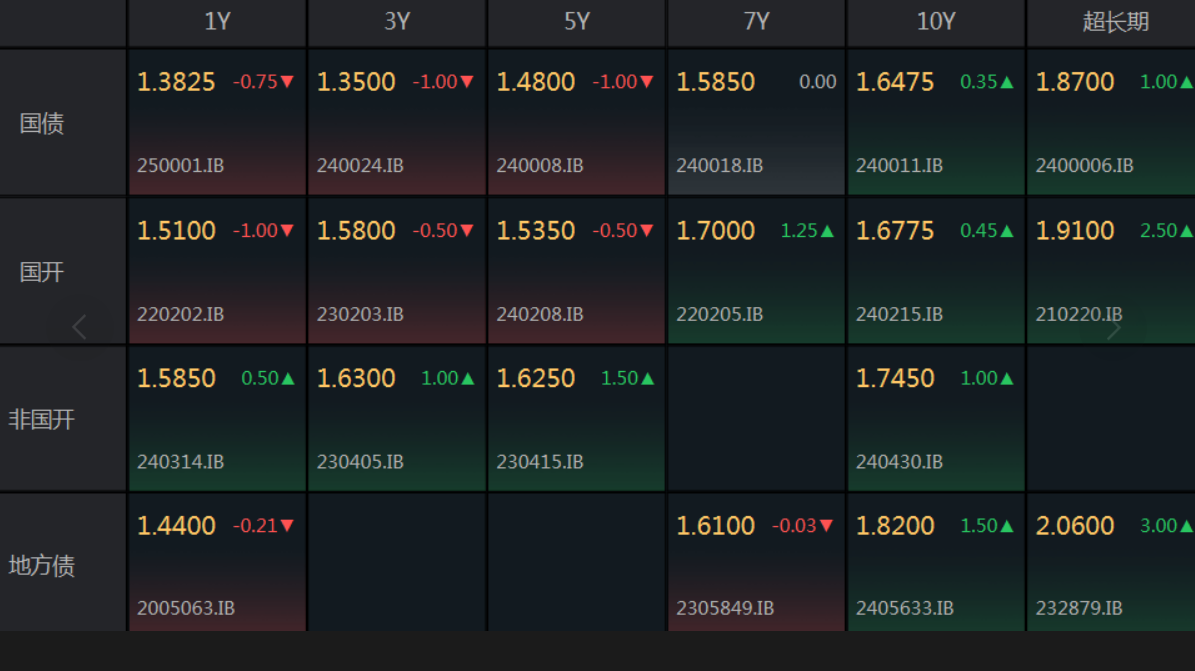Click the left carousel arrow
The width and height of the screenshot is (1195, 671).
tap(80, 327)
